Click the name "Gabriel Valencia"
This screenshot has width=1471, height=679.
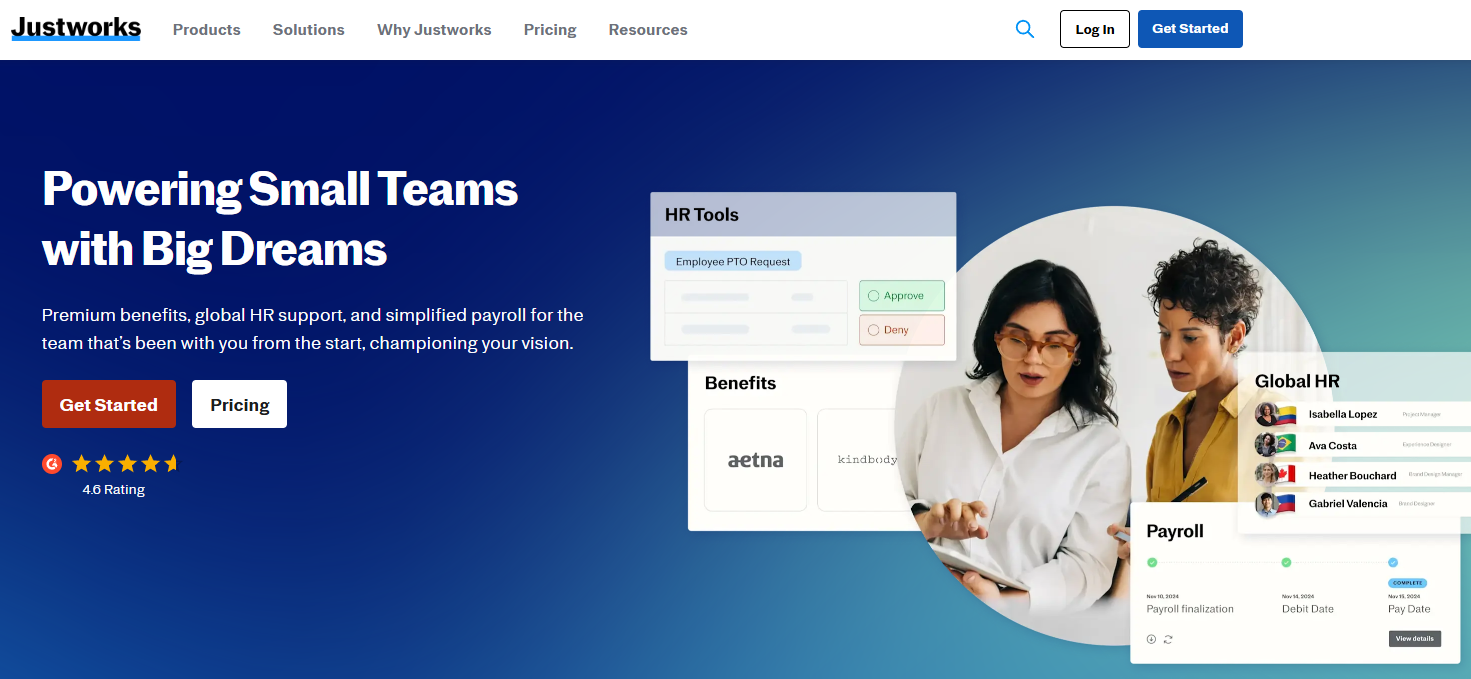coord(1348,504)
